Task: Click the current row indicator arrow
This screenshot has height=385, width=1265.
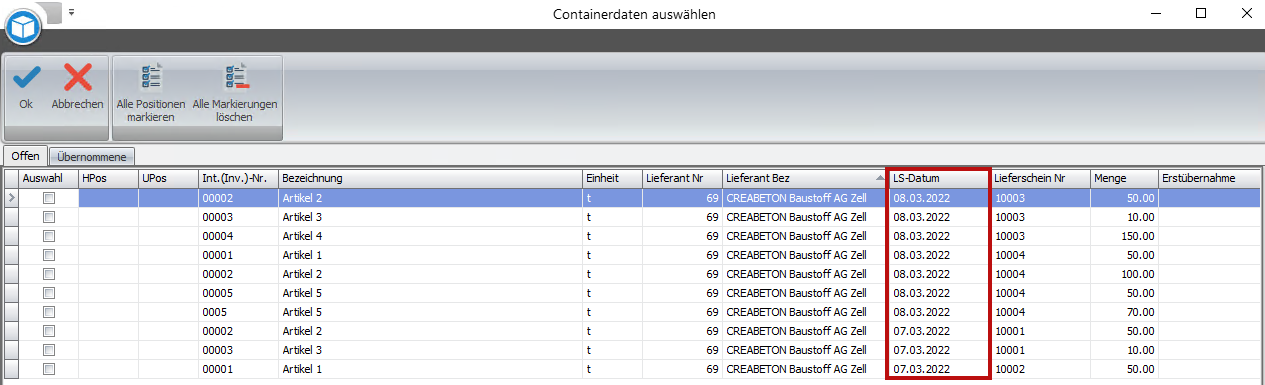Action: (11, 198)
